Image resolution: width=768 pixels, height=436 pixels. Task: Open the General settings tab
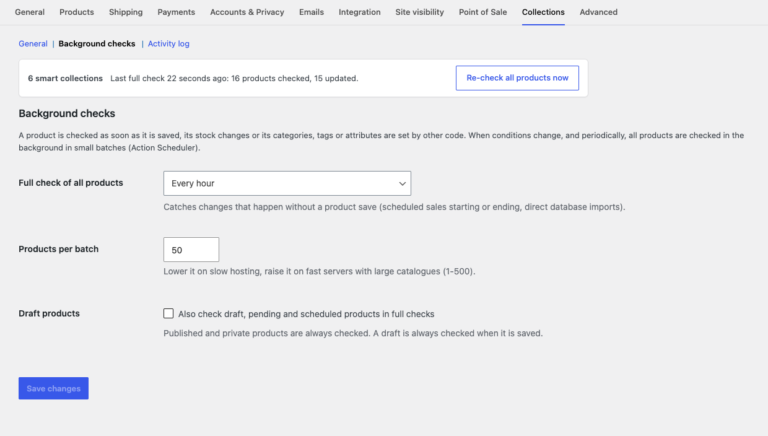pos(29,12)
